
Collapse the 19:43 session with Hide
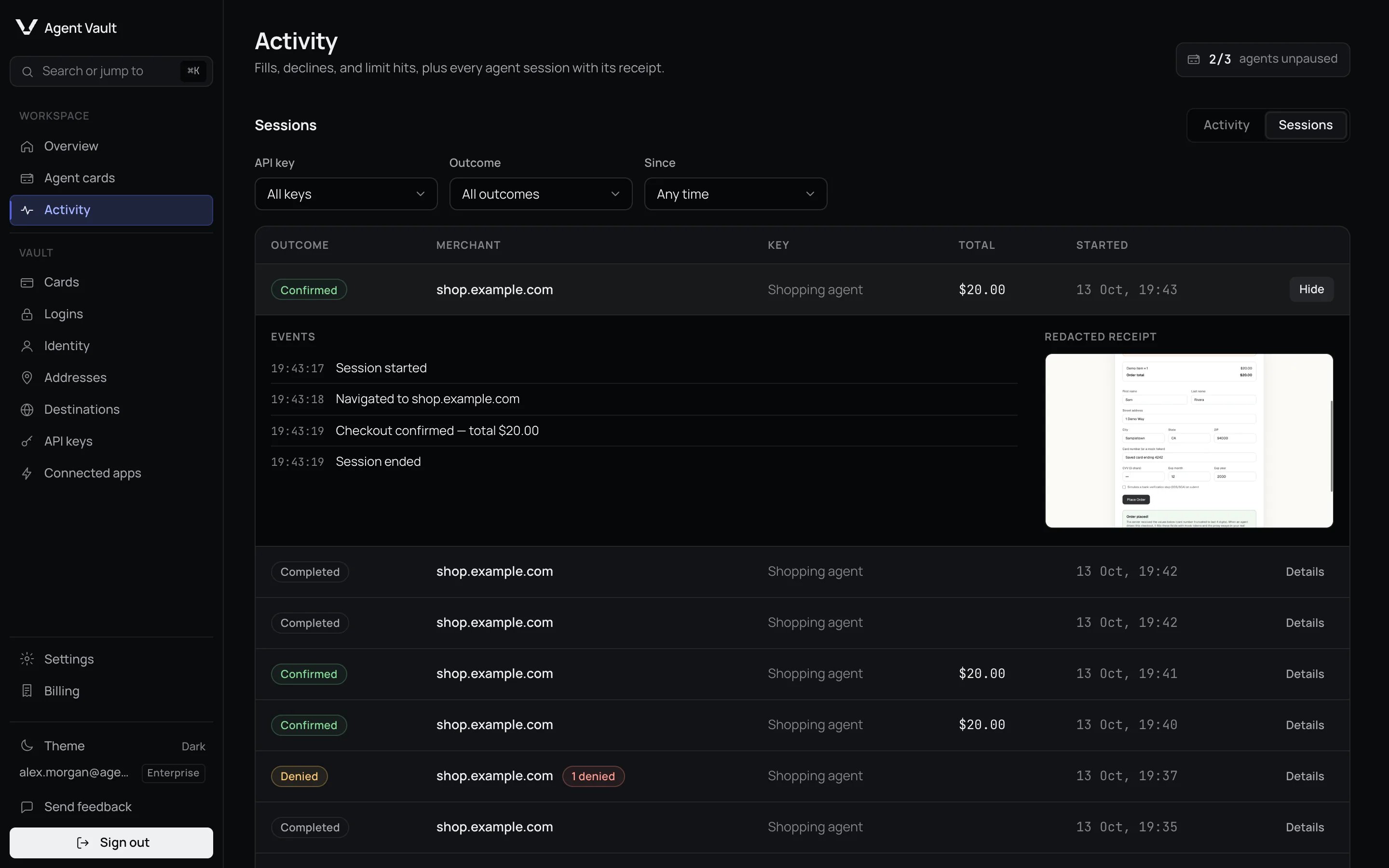[x=1311, y=289]
